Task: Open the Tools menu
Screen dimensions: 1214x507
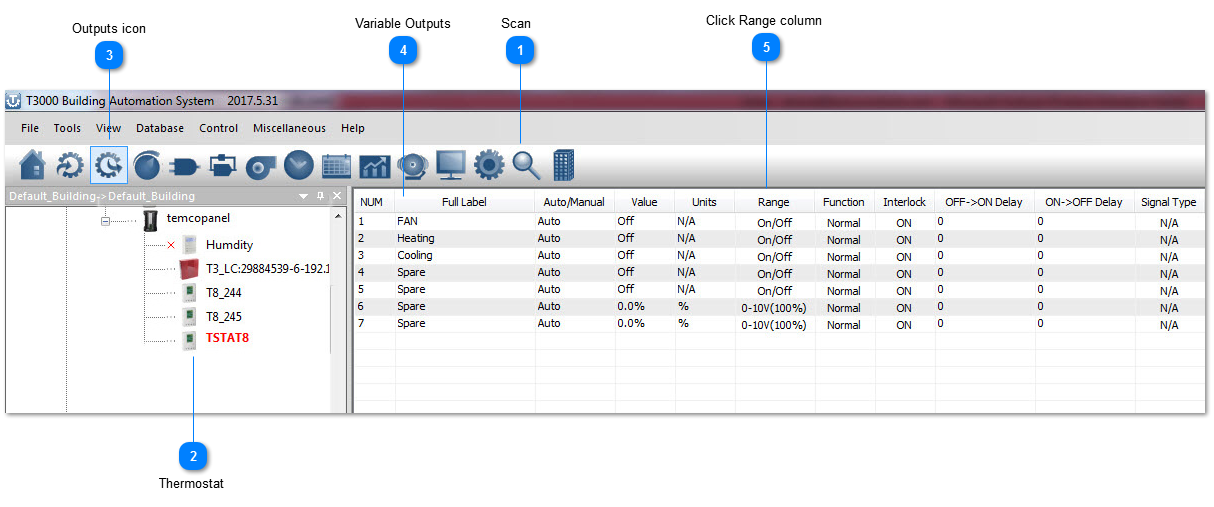Action: pyautogui.click(x=67, y=128)
